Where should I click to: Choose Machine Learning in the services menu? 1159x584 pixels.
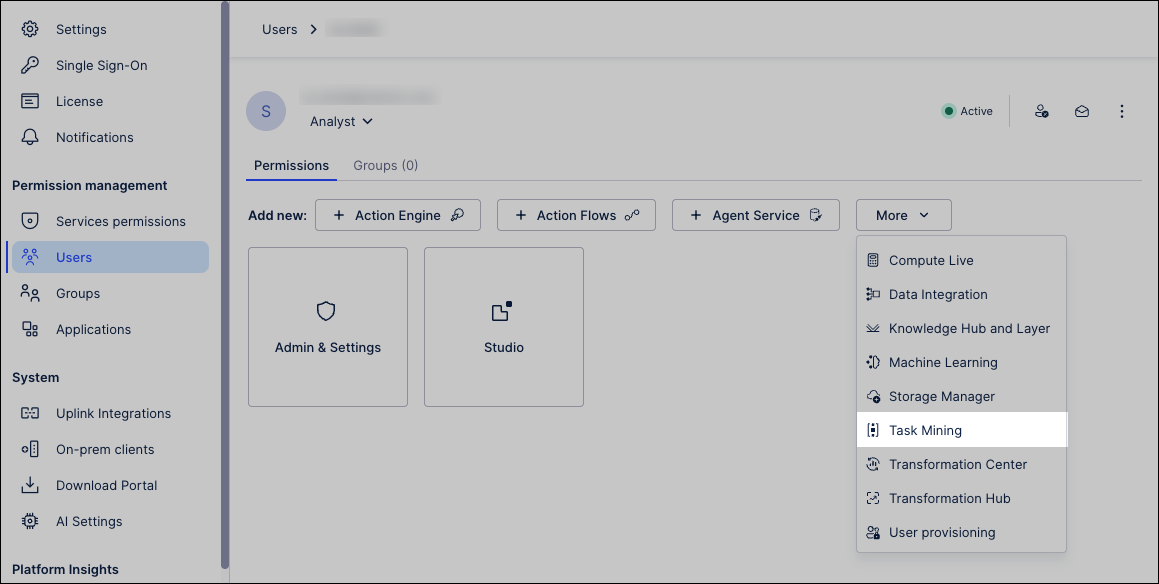pos(943,362)
